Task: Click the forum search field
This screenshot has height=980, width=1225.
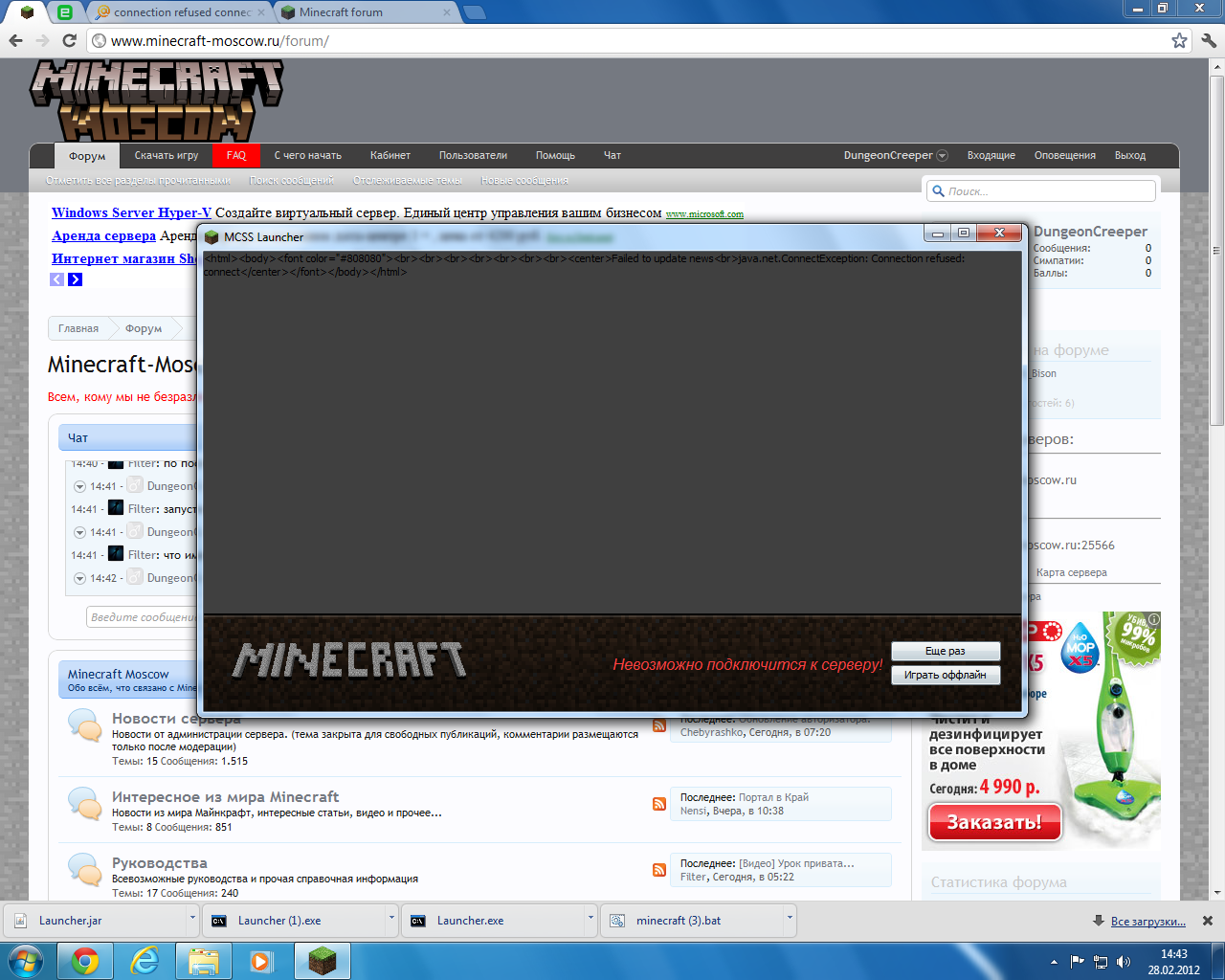Action: point(1041,191)
